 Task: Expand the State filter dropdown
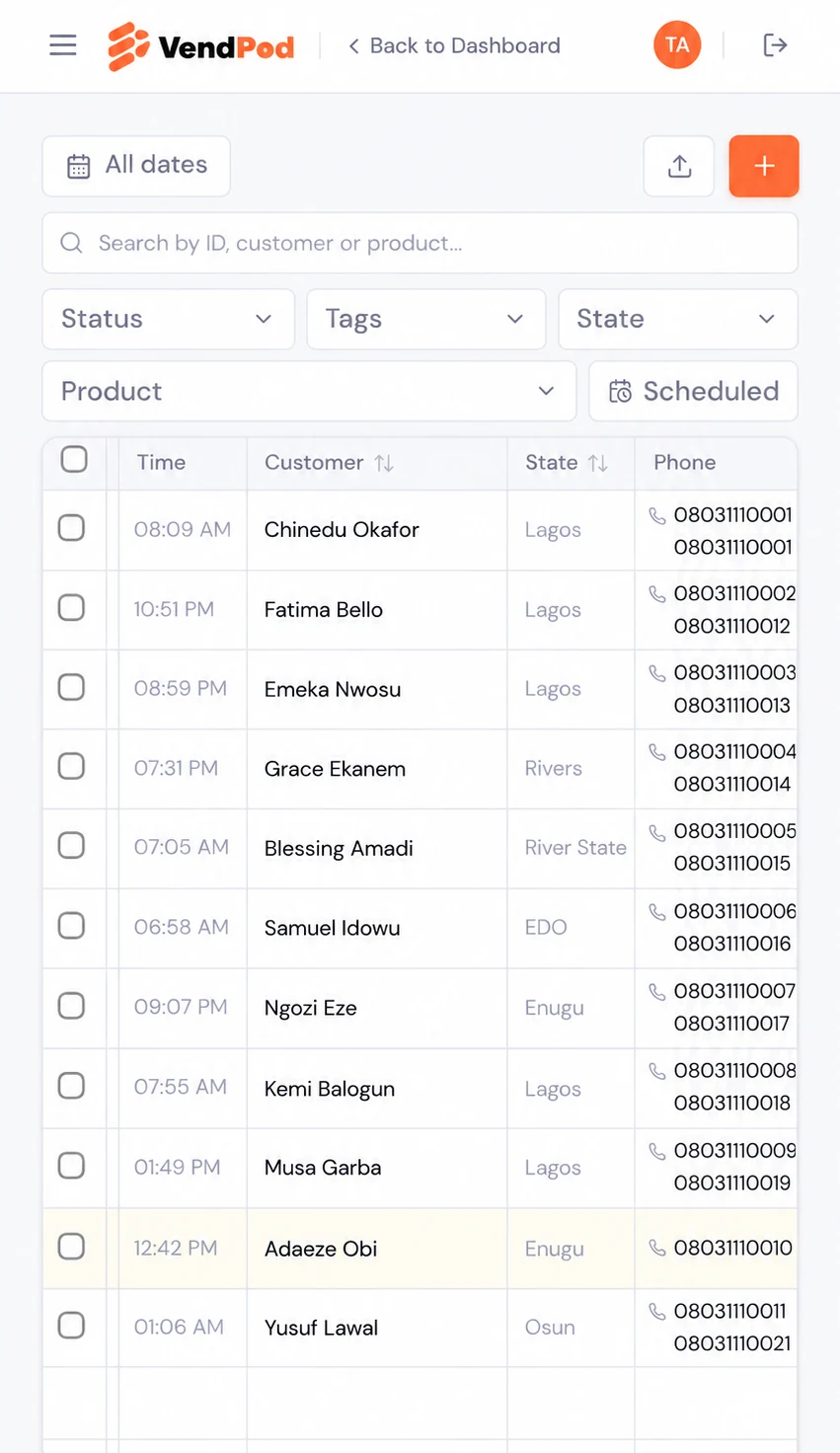[678, 319]
